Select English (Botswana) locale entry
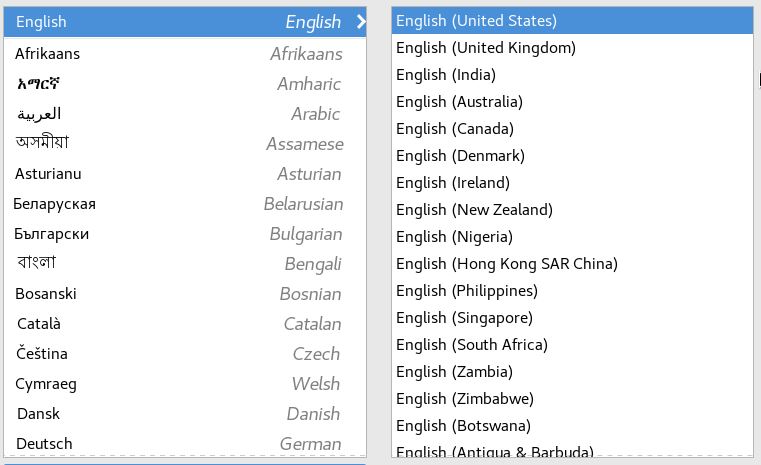Image resolution: width=761 pixels, height=465 pixels. point(461,426)
